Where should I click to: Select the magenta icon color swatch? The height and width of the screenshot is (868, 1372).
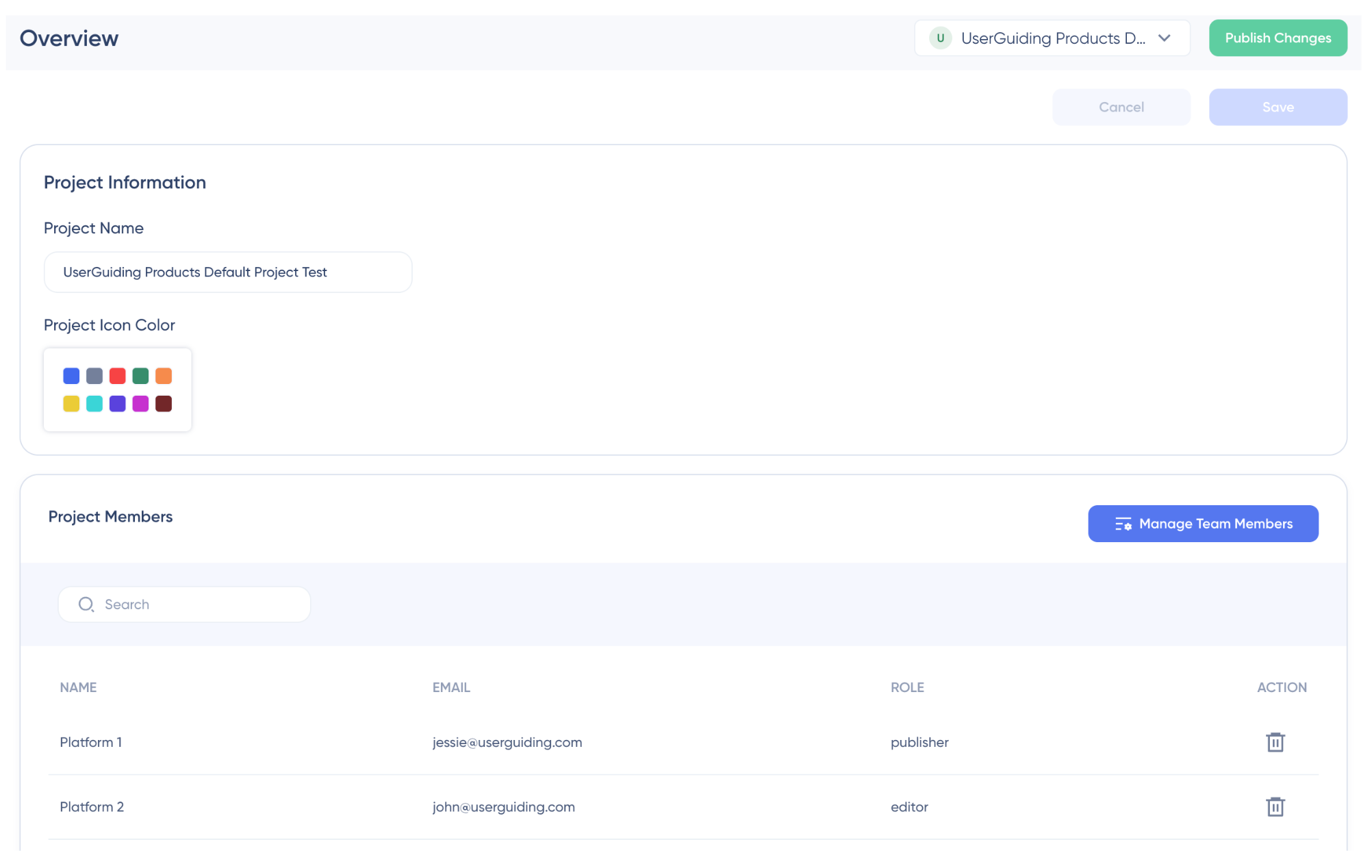click(140, 404)
